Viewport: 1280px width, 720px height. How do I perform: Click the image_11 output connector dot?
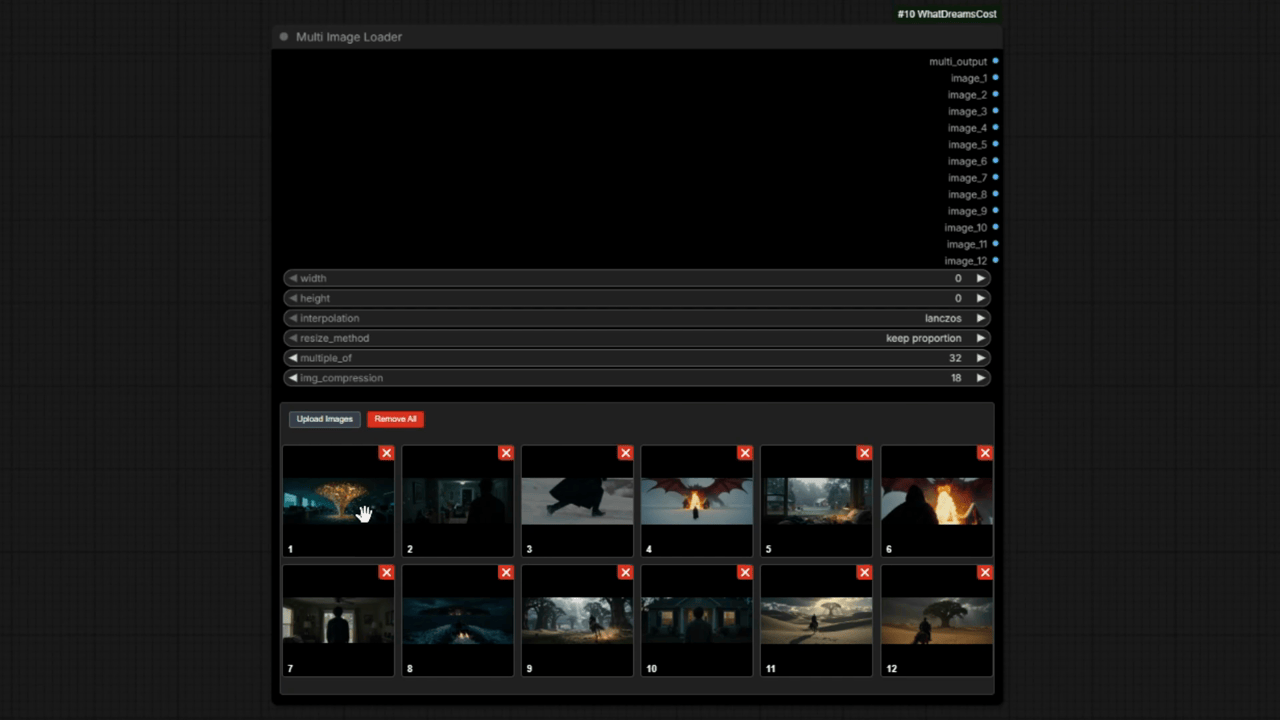(995, 244)
